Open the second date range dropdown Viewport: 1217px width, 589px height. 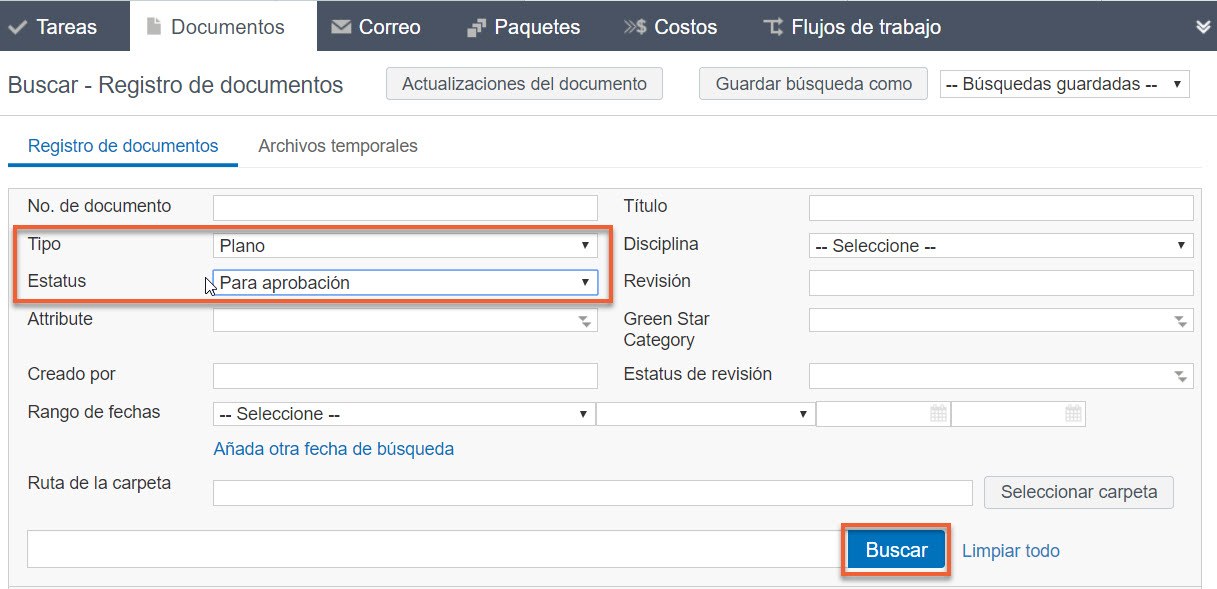pyautogui.click(x=706, y=414)
